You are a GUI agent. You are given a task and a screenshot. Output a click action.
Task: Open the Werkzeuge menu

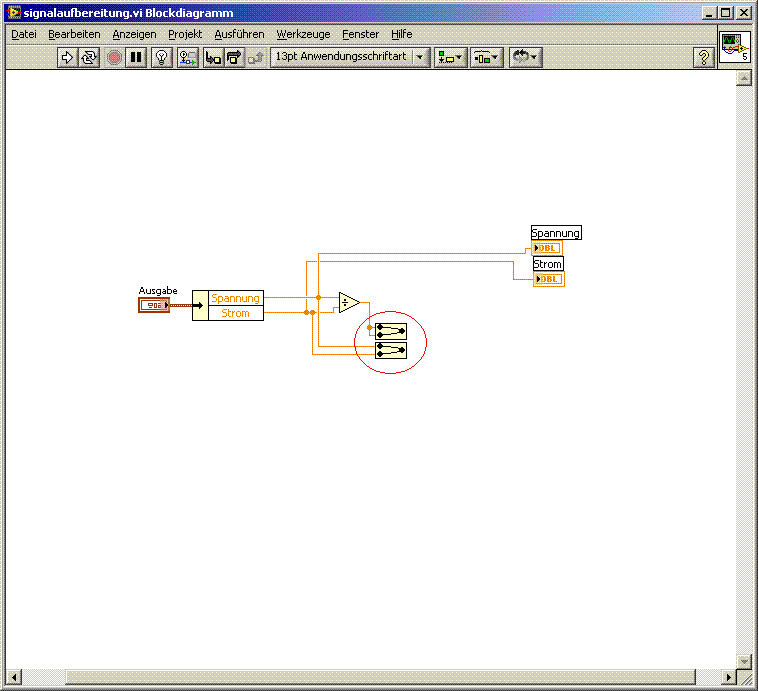(x=303, y=34)
